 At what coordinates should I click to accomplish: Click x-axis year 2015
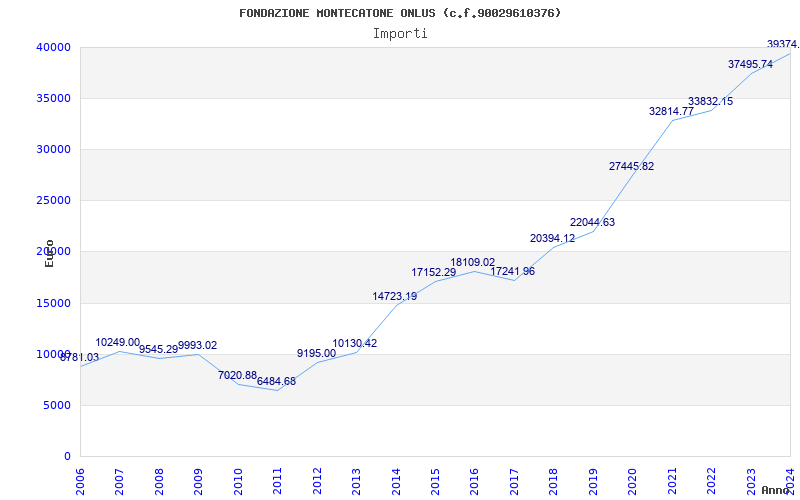point(435,481)
